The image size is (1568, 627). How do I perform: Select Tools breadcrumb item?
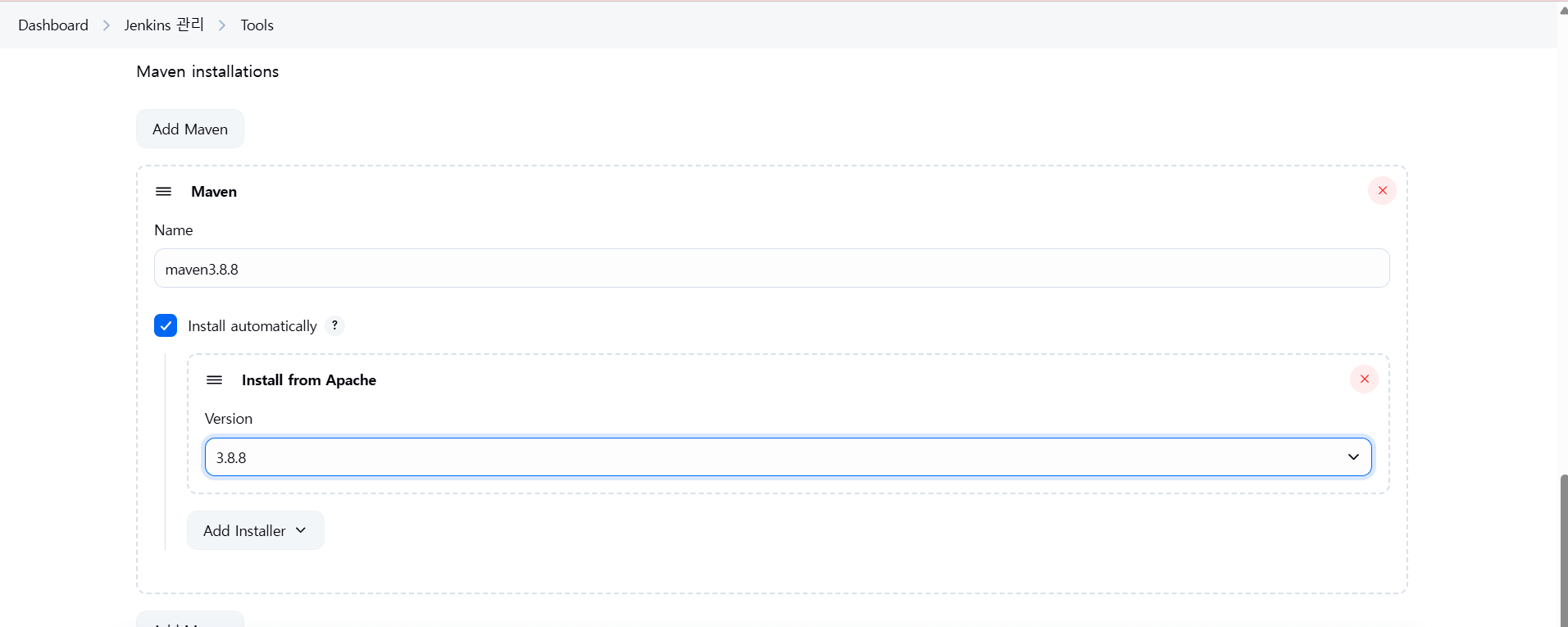tap(257, 25)
